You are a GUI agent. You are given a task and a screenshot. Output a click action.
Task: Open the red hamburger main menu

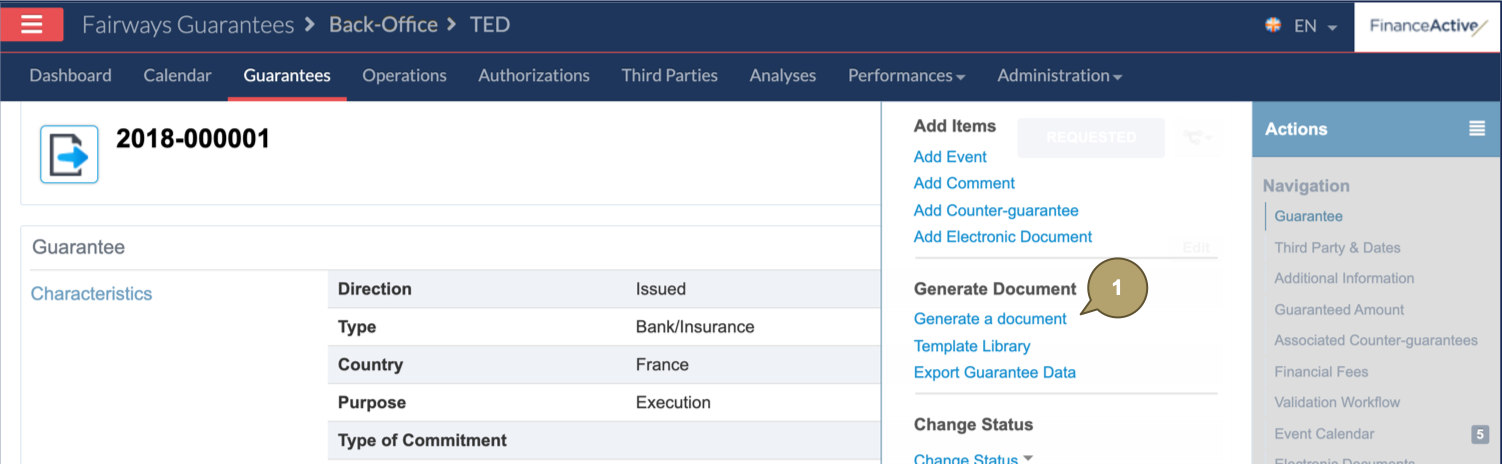click(32, 25)
